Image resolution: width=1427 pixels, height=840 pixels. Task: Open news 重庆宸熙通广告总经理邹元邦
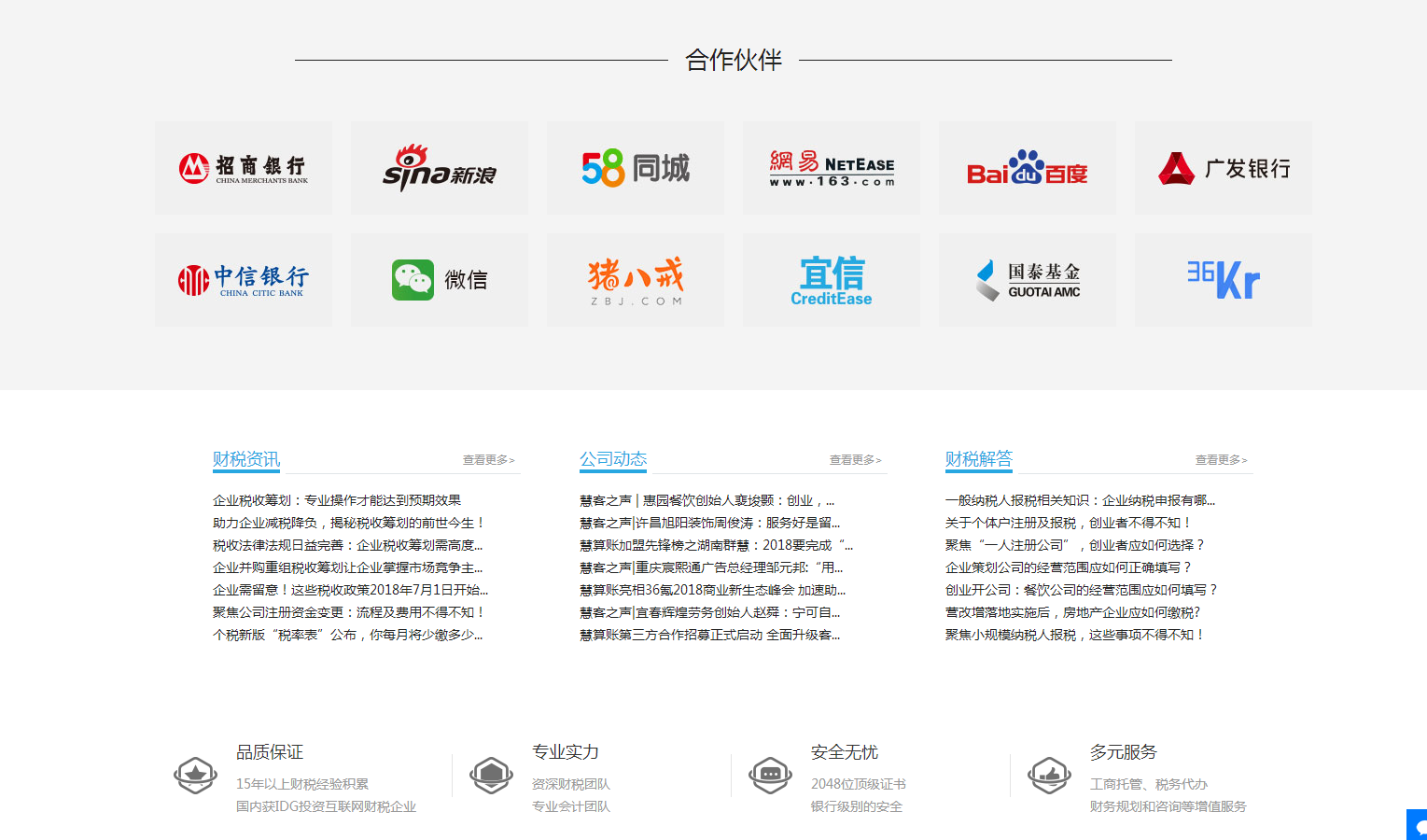[711, 567]
